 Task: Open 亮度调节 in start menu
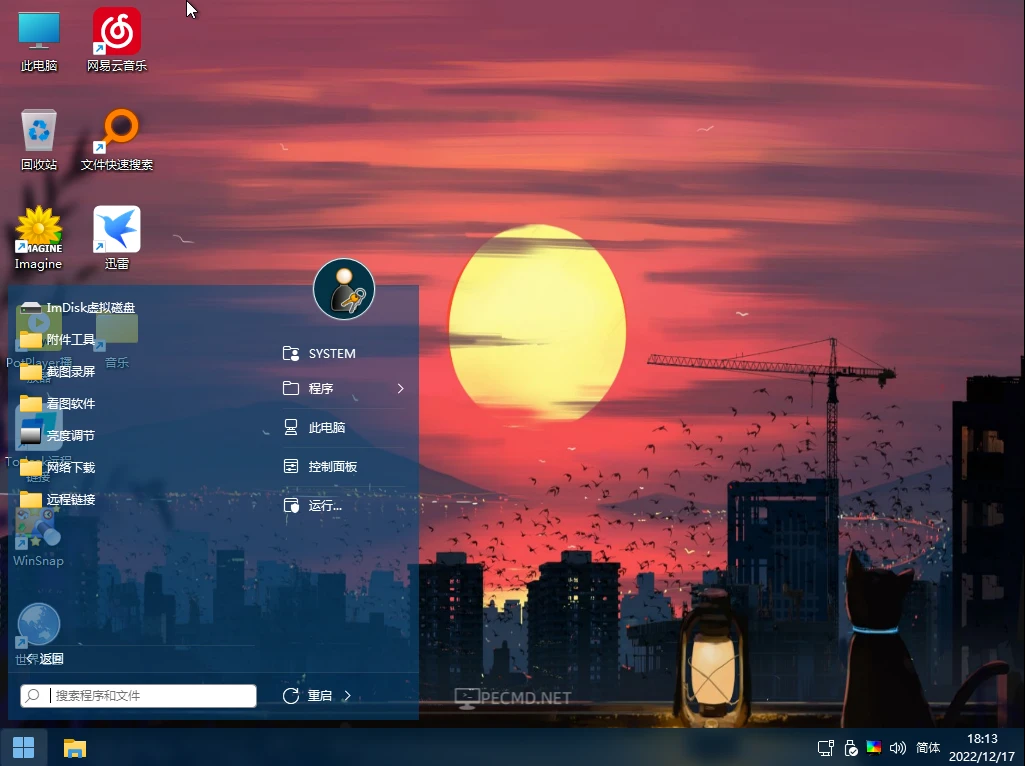point(58,435)
